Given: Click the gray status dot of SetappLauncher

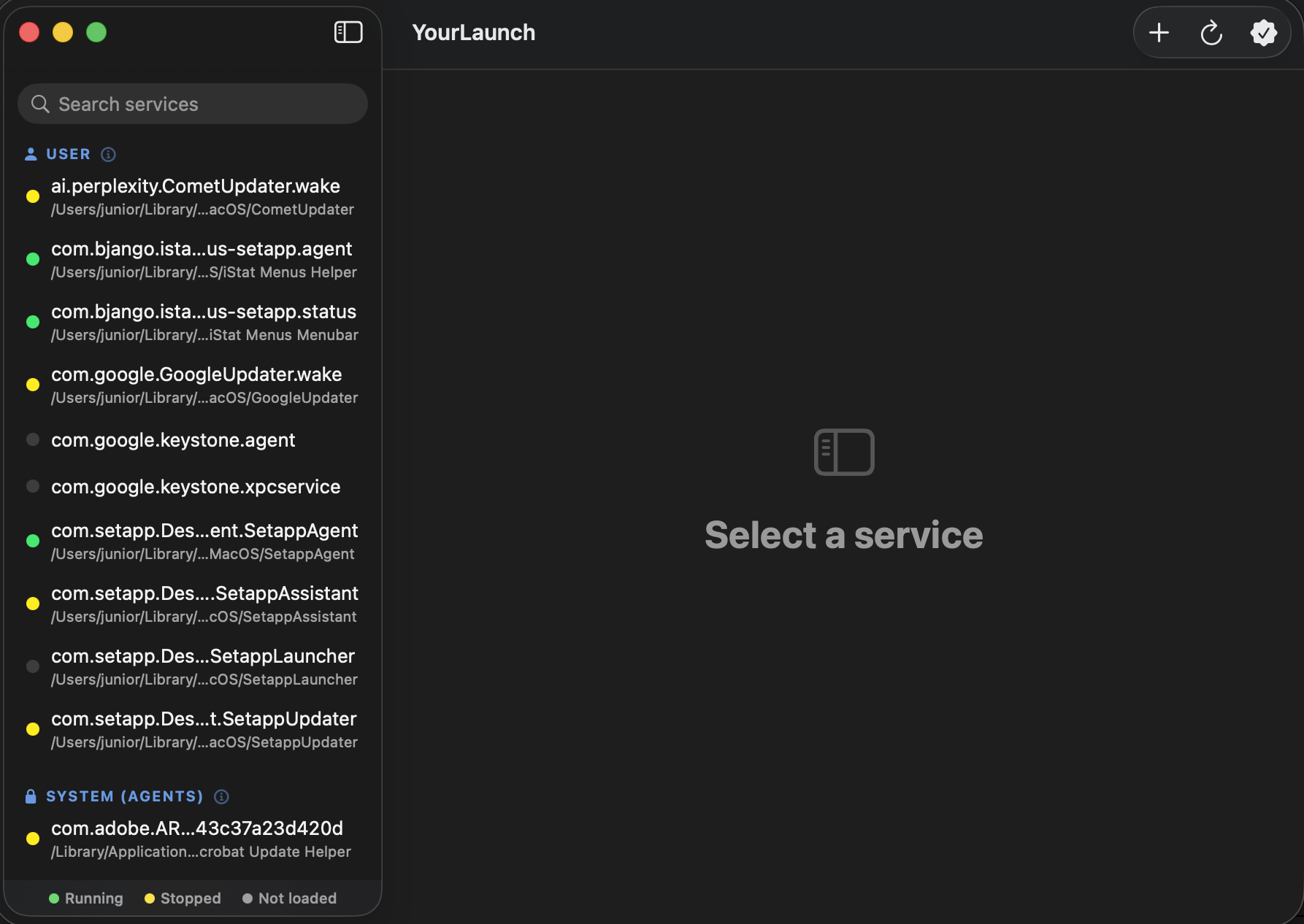Looking at the screenshot, I should tap(33, 666).
